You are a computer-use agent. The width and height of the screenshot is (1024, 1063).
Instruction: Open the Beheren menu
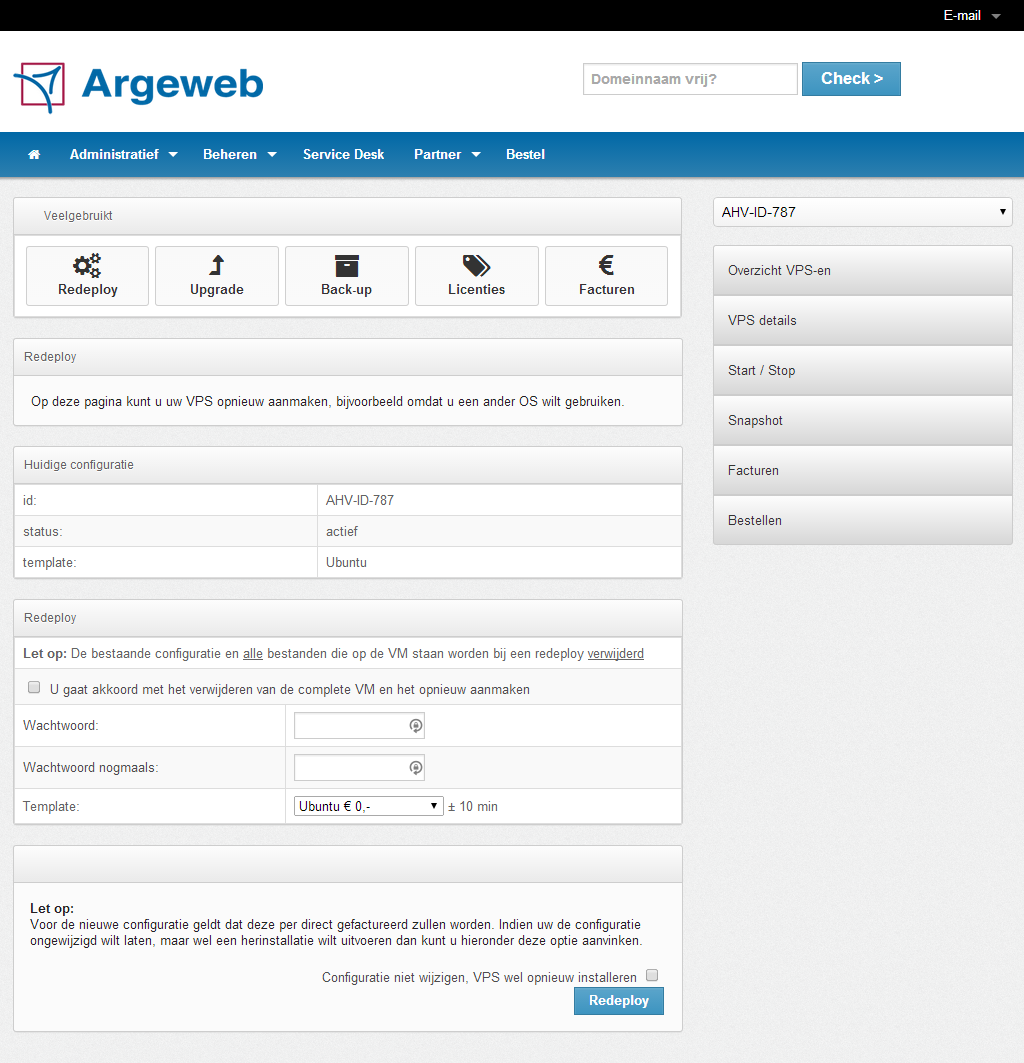[239, 155]
